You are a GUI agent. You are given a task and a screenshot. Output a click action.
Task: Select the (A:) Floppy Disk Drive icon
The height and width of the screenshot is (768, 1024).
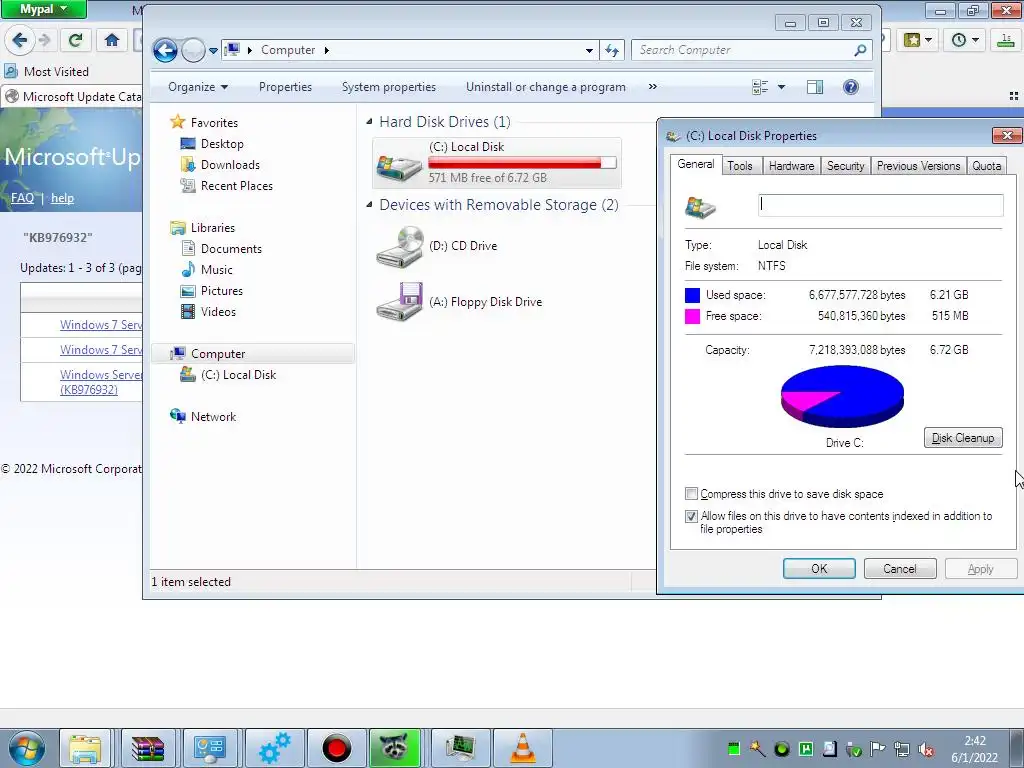point(400,302)
